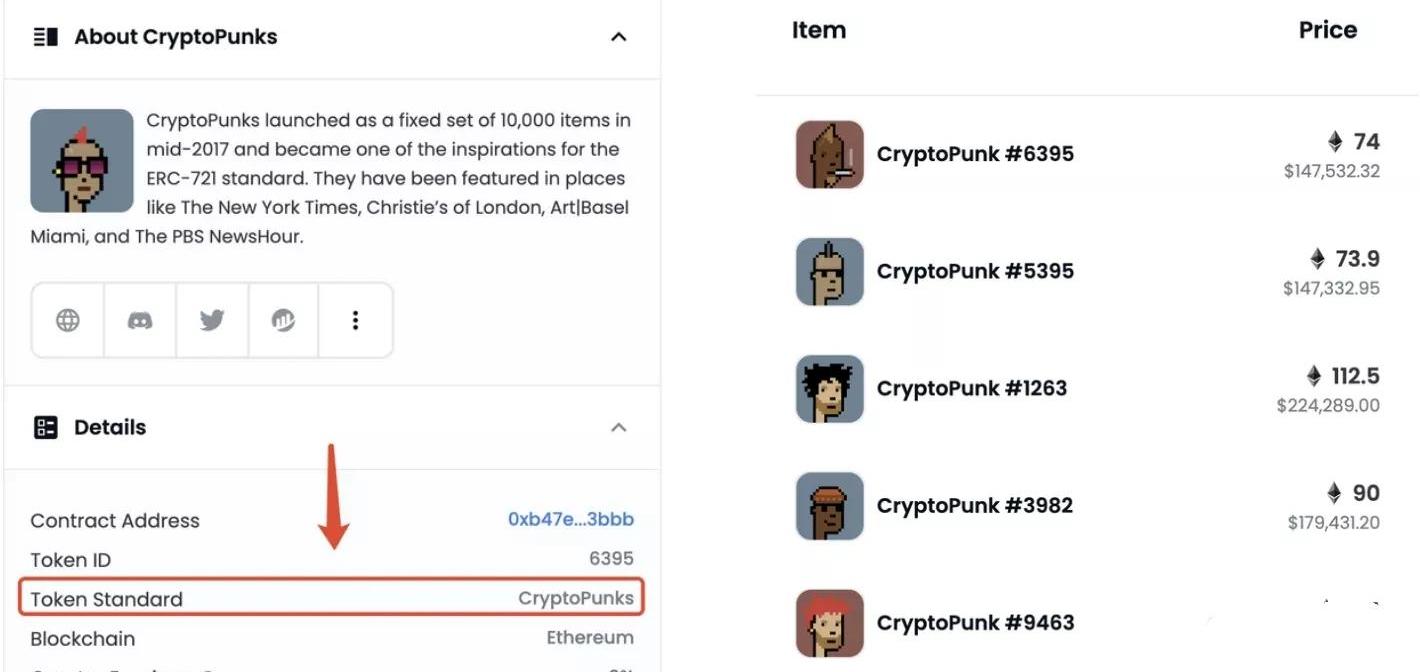This screenshot has height=672, width=1420.
Task: Open CryptoPunk #6395 listing
Action: 975,154
